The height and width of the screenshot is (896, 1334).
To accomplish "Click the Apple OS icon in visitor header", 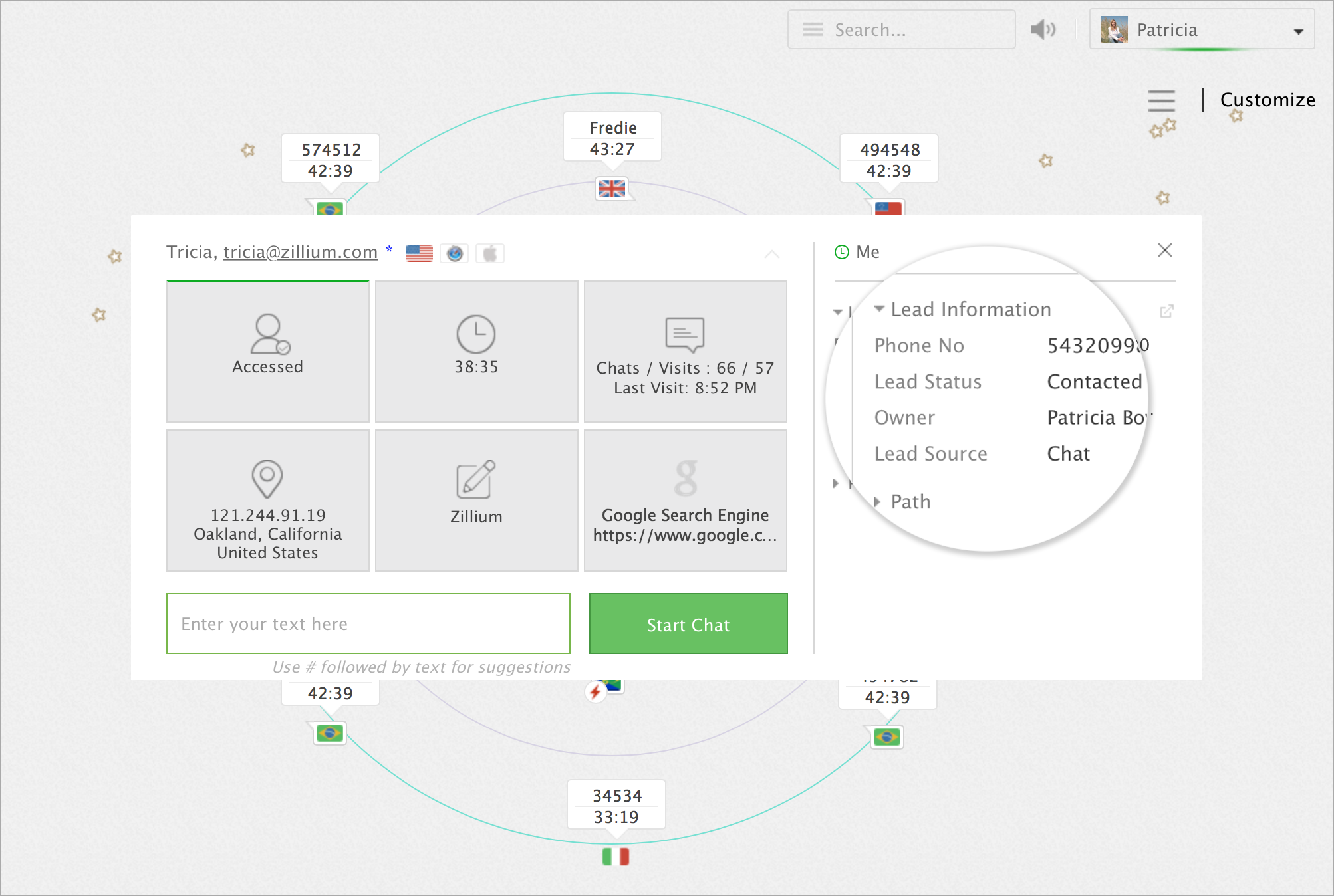I will click(x=490, y=253).
